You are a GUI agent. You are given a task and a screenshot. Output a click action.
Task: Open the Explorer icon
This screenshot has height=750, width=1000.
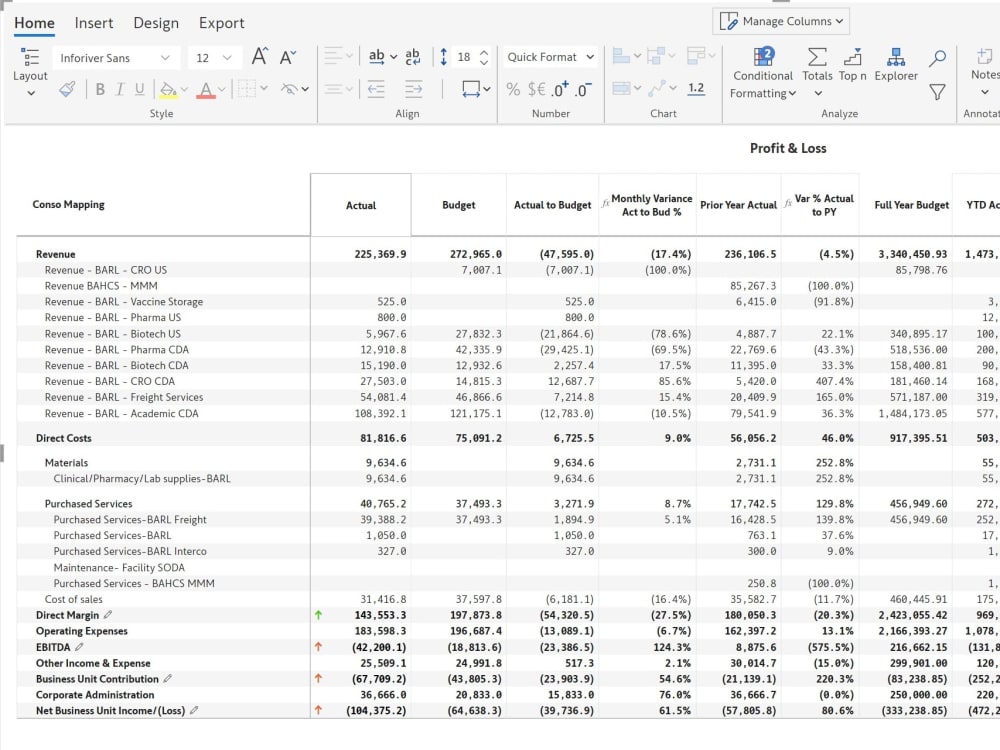pyautogui.click(x=896, y=58)
